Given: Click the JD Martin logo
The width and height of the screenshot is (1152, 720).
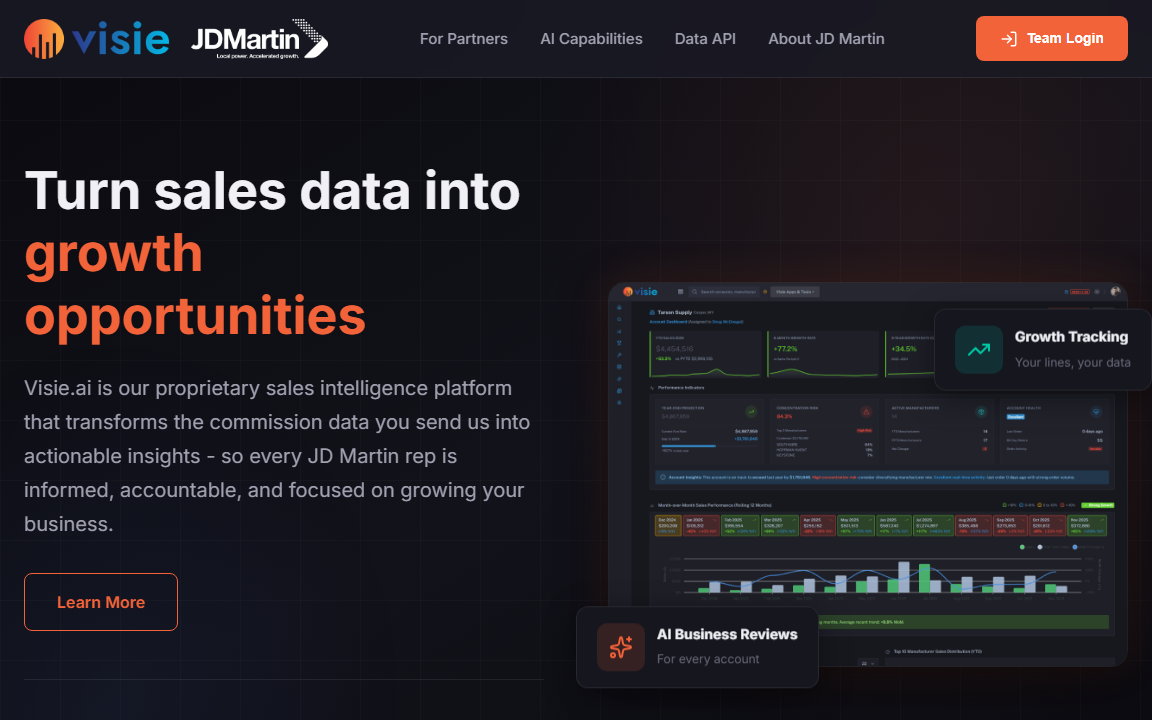Looking at the screenshot, I should point(259,39).
